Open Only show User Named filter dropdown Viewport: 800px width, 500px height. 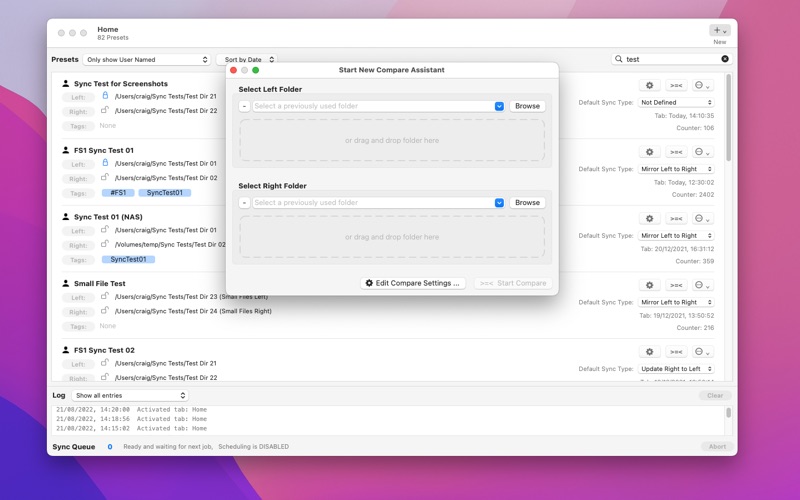[x=147, y=60]
